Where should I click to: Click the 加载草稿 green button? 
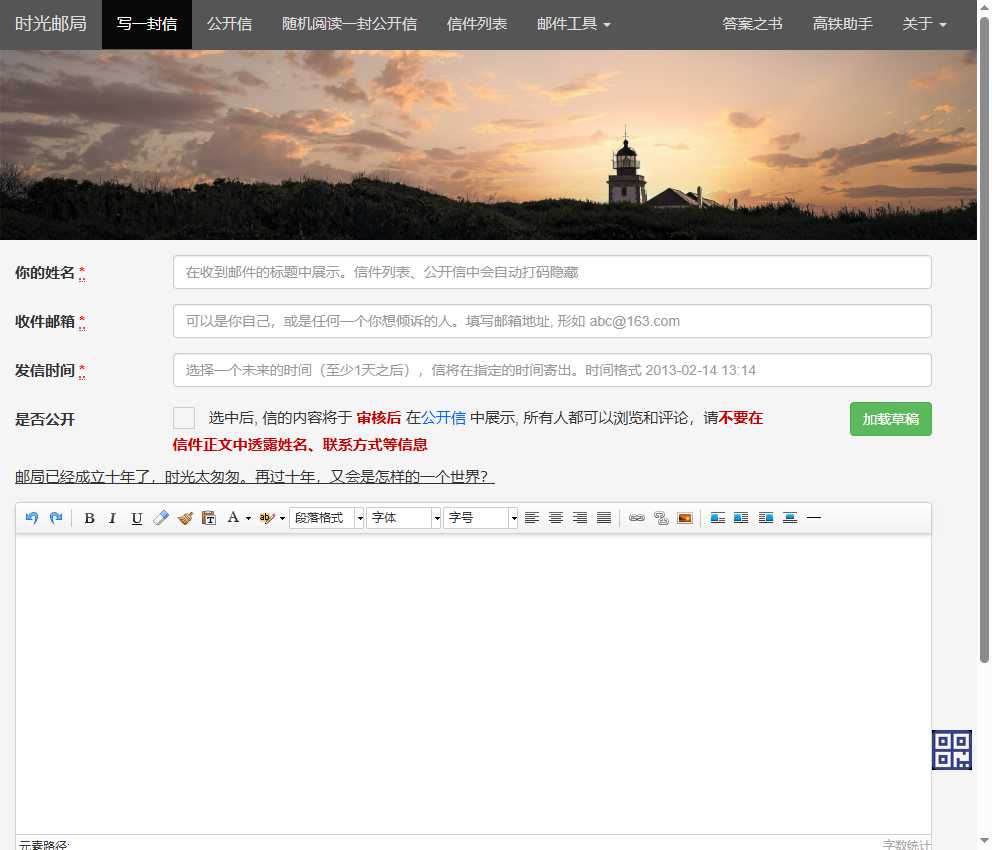click(890, 419)
